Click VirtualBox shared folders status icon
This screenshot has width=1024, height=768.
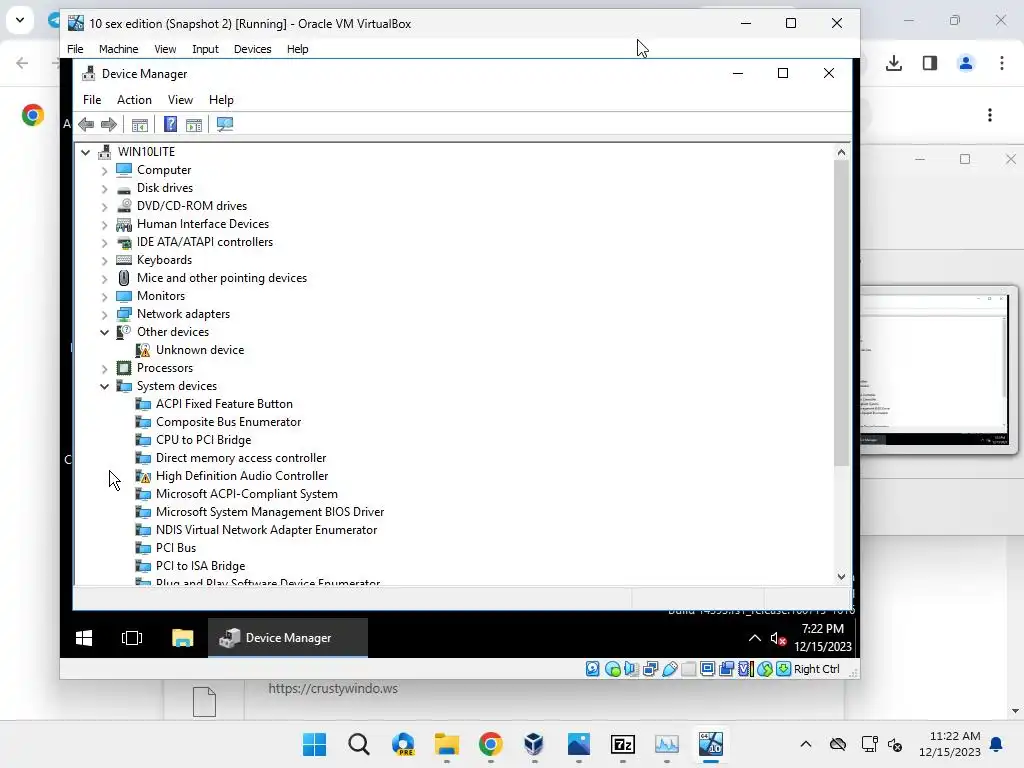(x=688, y=669)
